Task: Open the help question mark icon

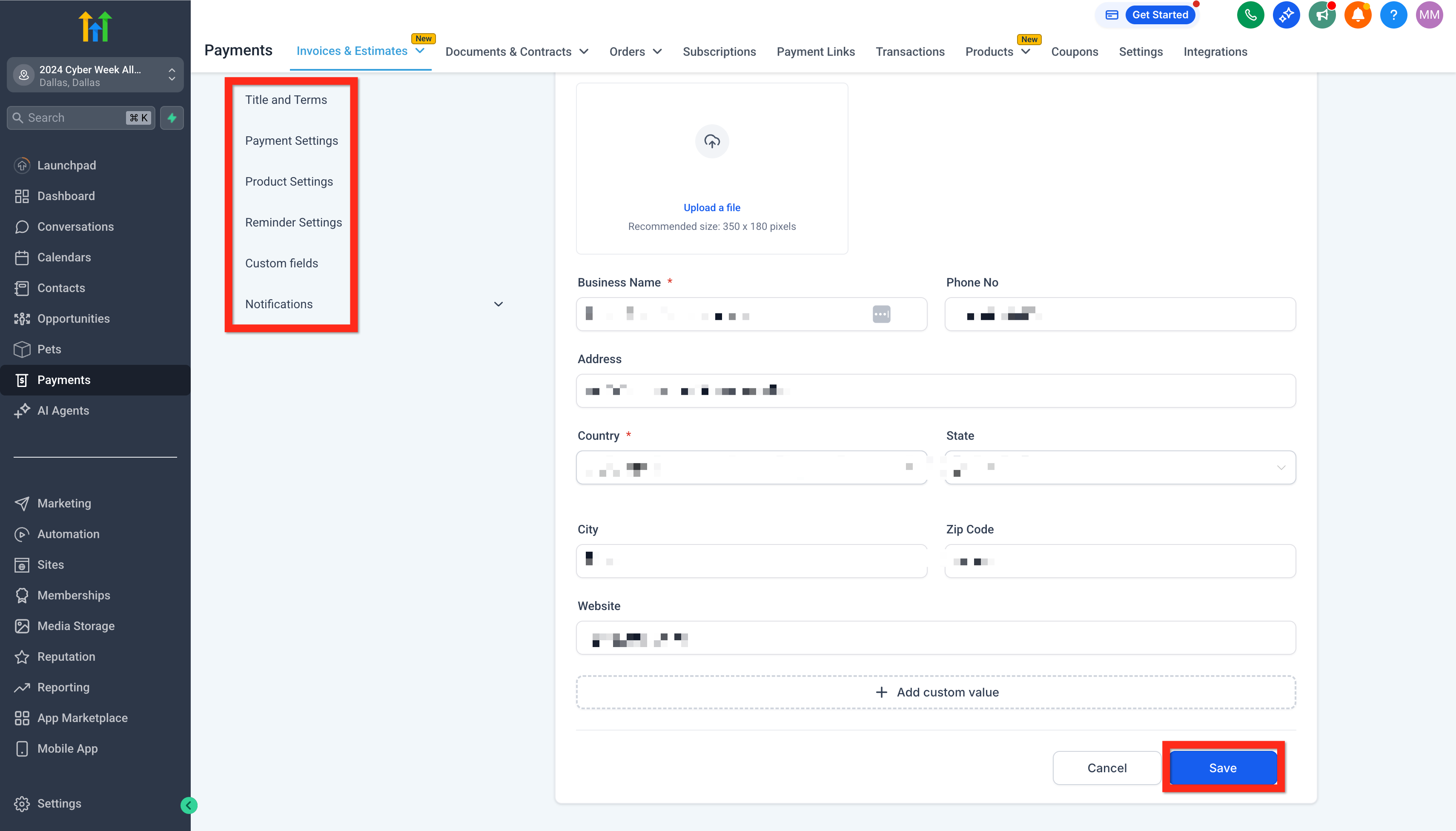Action: [x=1393, y=15]
